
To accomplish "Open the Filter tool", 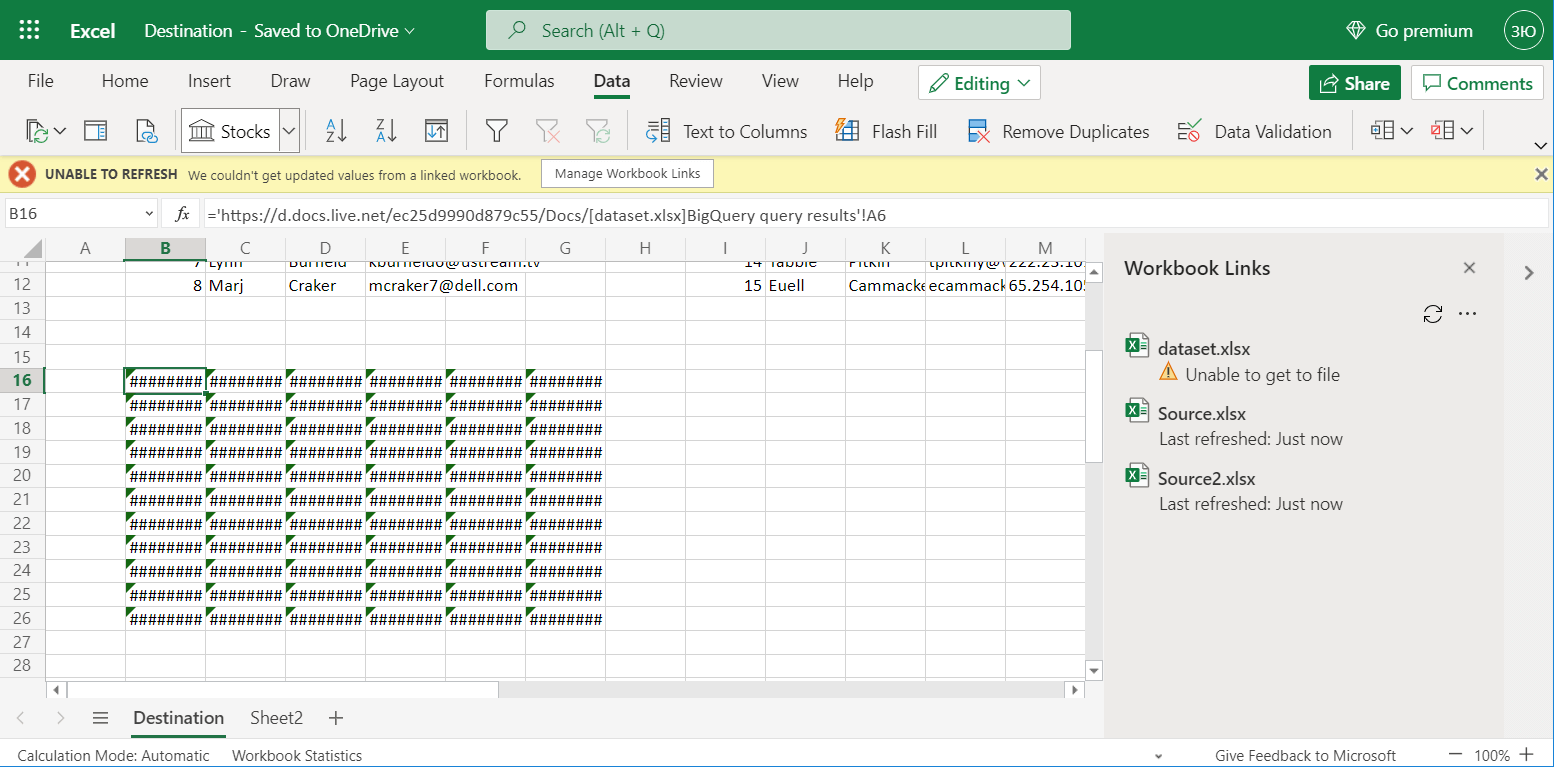I will pyautogui.click(x=495, y=130).
